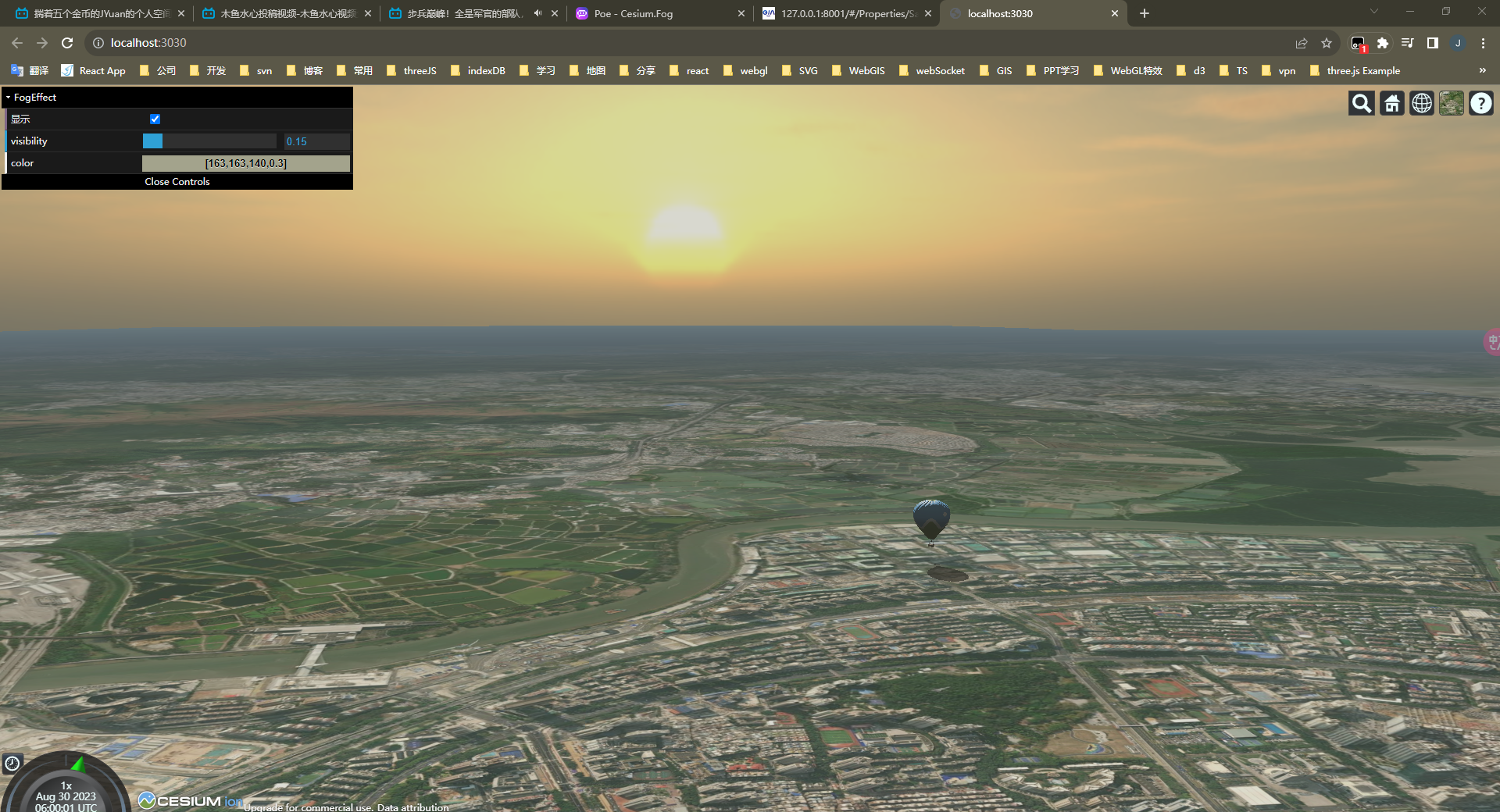Viewport: 1500px width, 812px height.
Task: Open the fog color swatch field
Action: (246, 163)
